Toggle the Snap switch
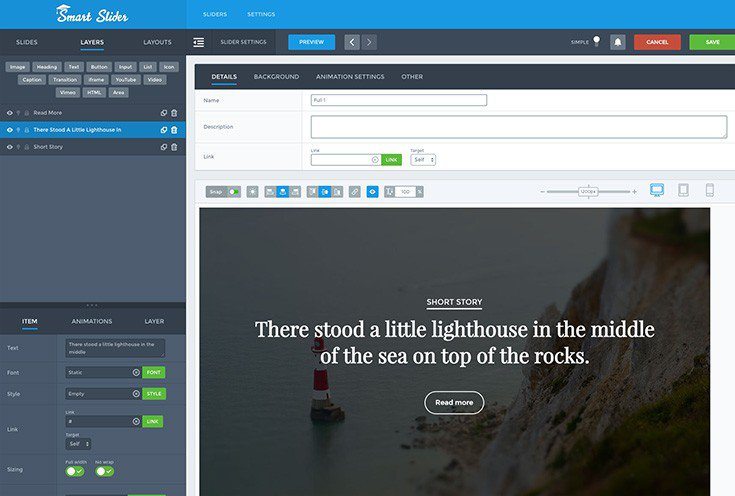 [234, 191]
